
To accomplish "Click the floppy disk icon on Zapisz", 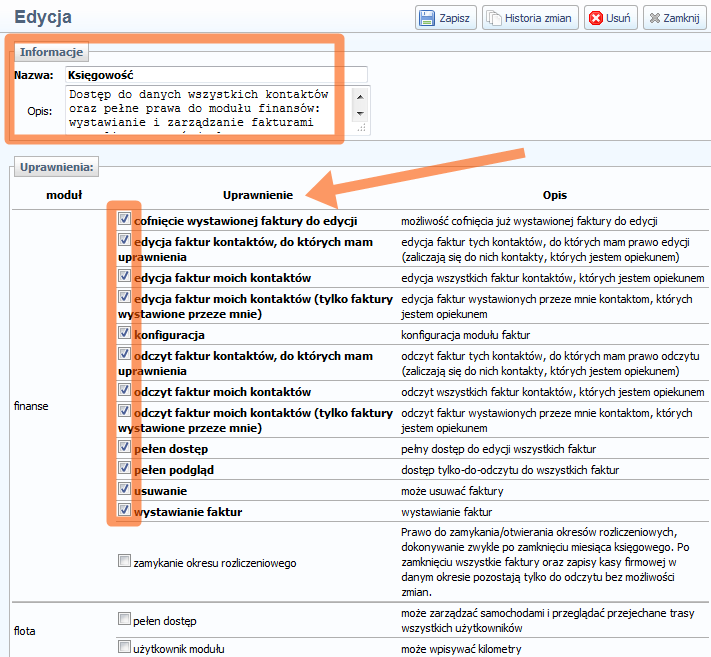I will click(427, 18).
